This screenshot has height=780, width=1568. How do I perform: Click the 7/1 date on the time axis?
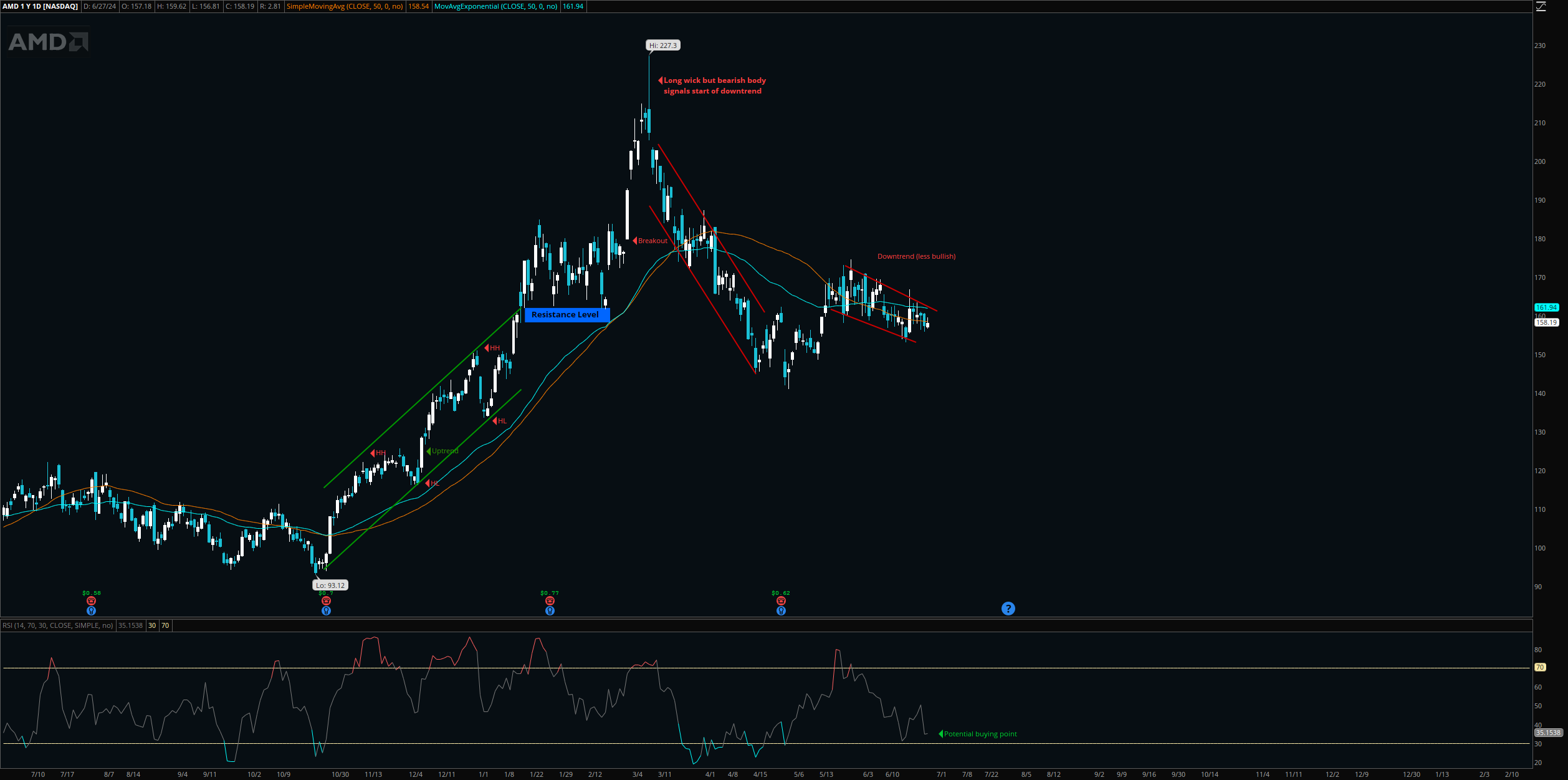point(941,774)
